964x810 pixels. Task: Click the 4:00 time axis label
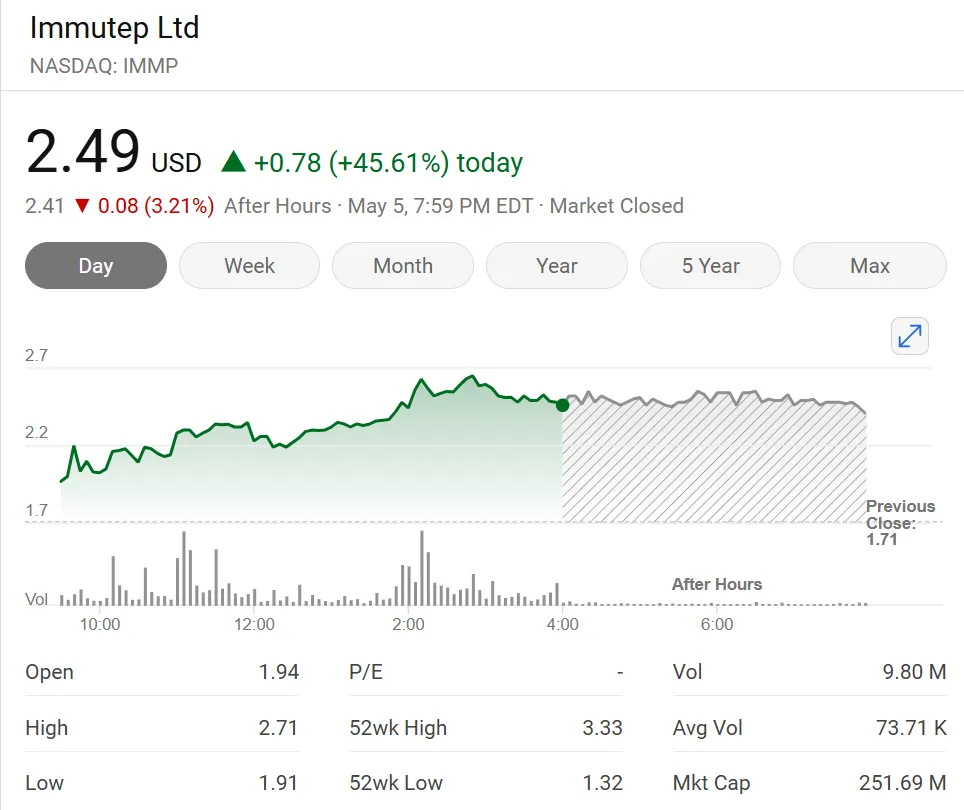click(562, 625)
